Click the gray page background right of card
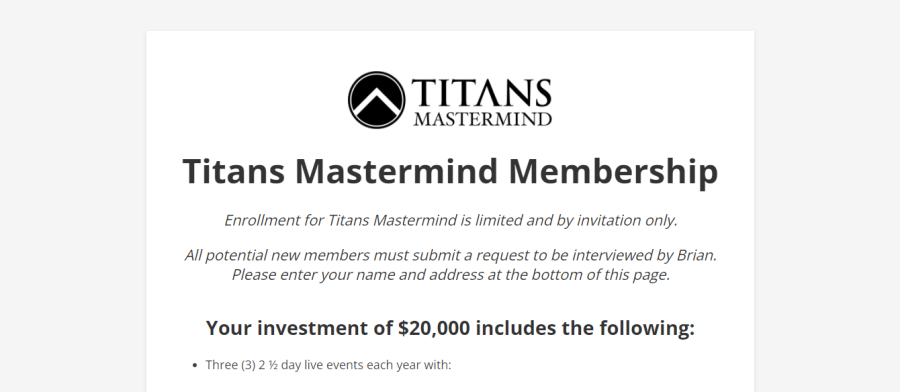 tap(827, 196)
